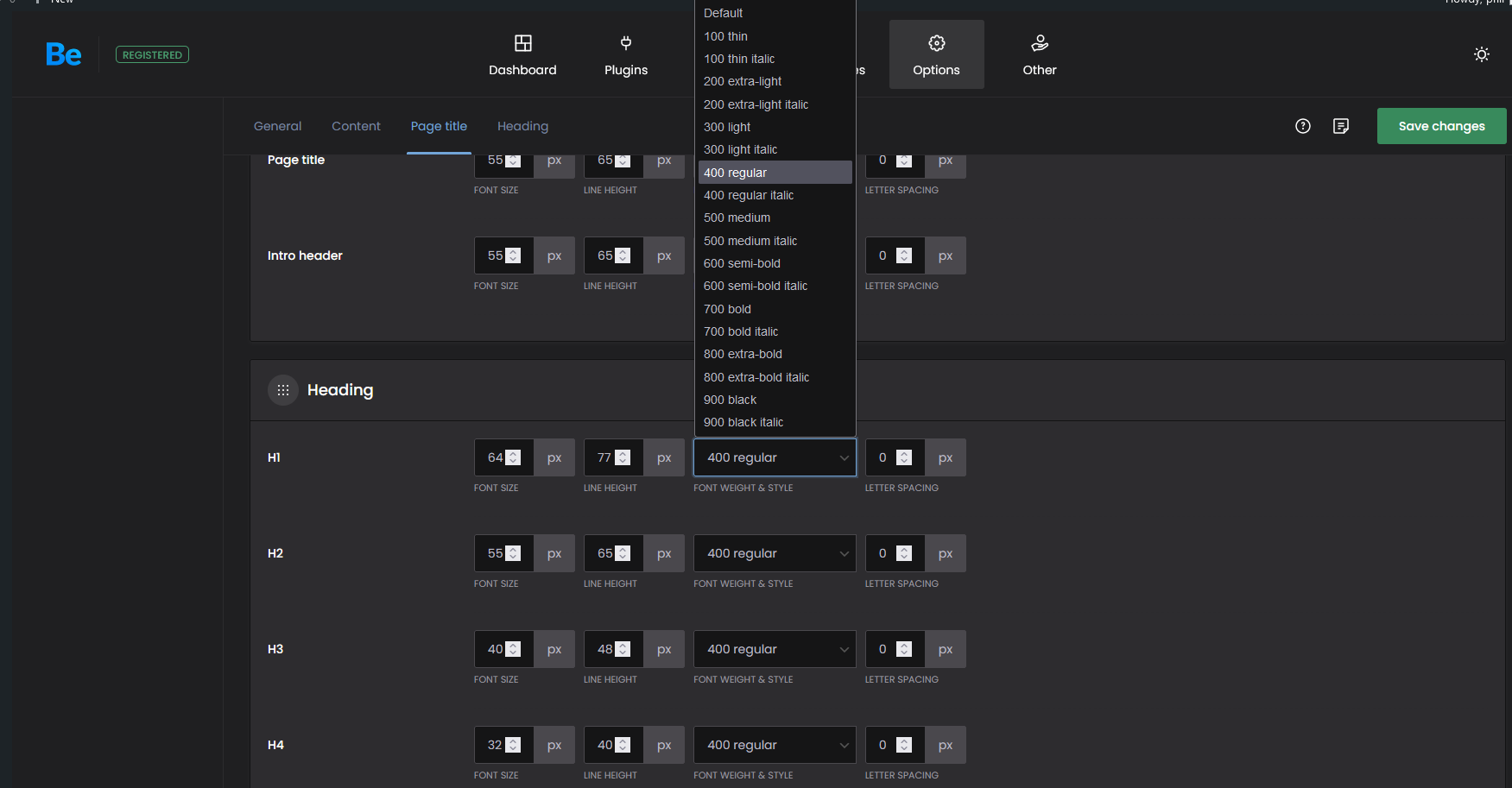Open the H3 font weight dropdown
1512x788 pixels.
[775, 649]
